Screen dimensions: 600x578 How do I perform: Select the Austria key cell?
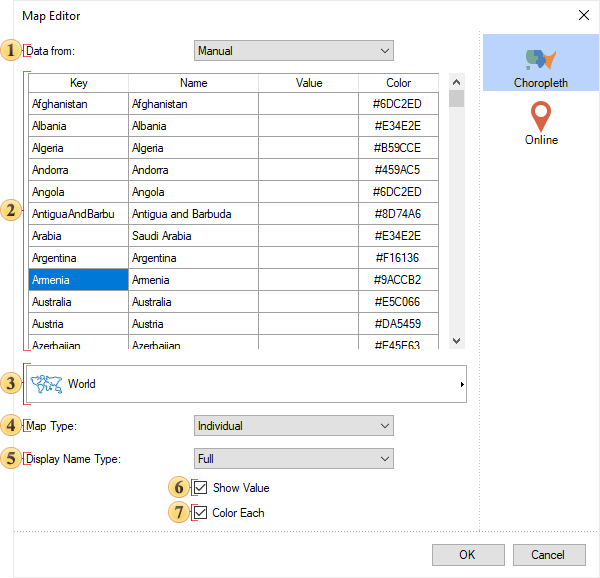pos(78,324)
